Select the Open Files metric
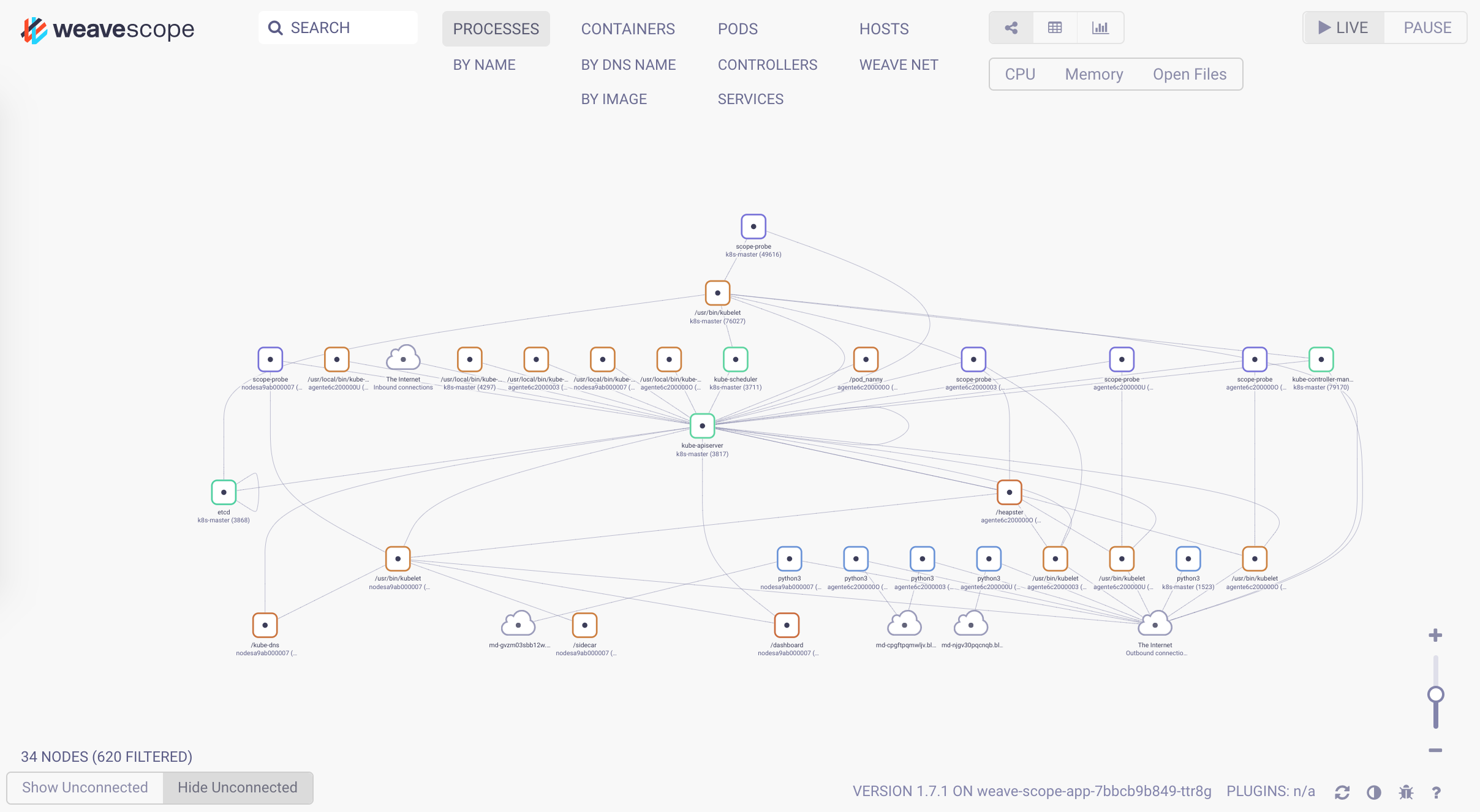Screen dimensions: 1480x812 pos(1189,74)
